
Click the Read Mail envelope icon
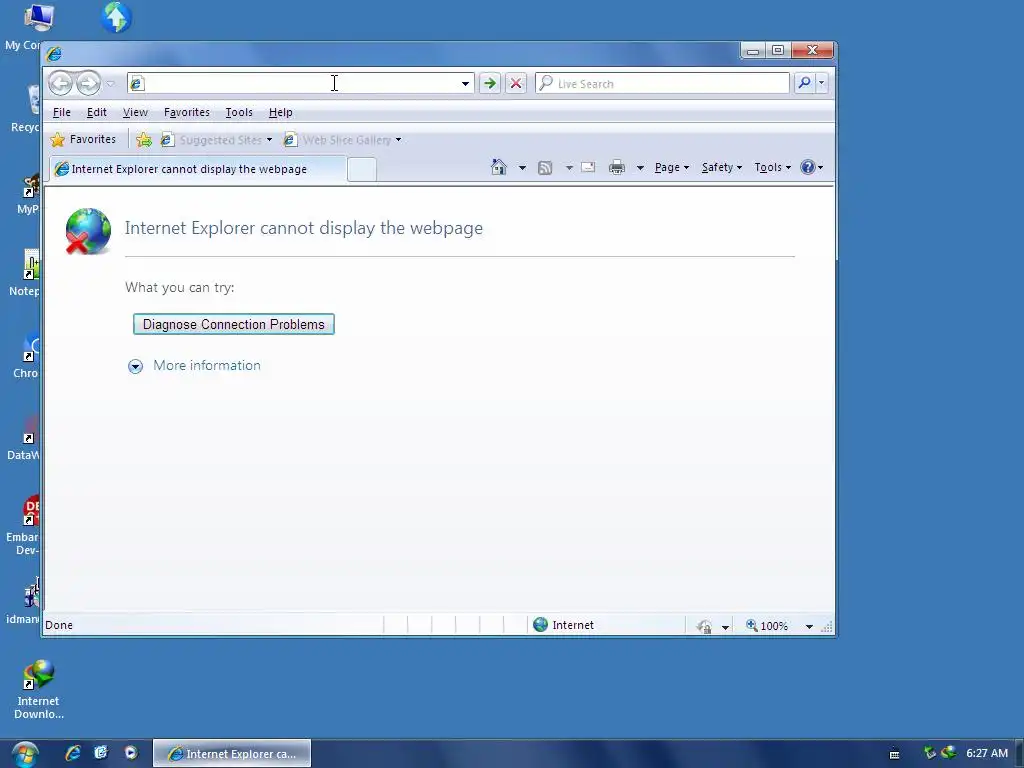tap(588, 167)
